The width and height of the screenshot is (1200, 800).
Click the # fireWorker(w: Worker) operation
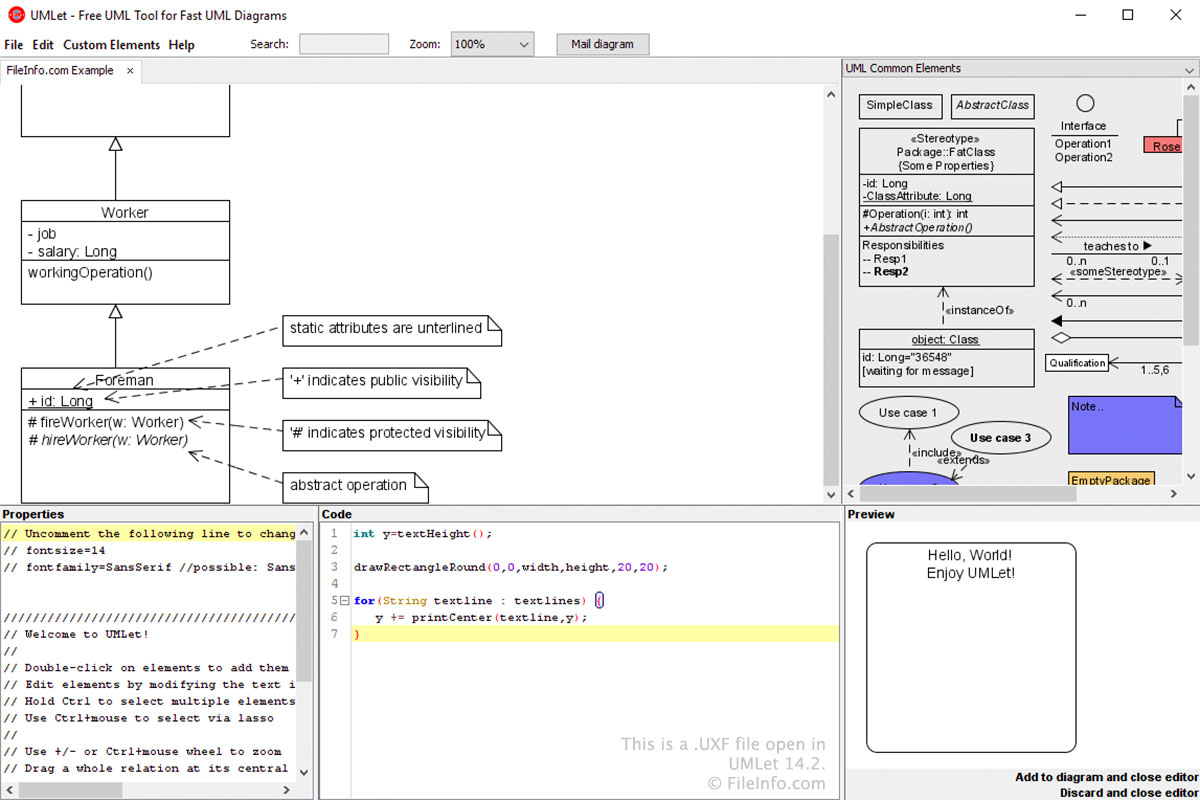(105, 422)
